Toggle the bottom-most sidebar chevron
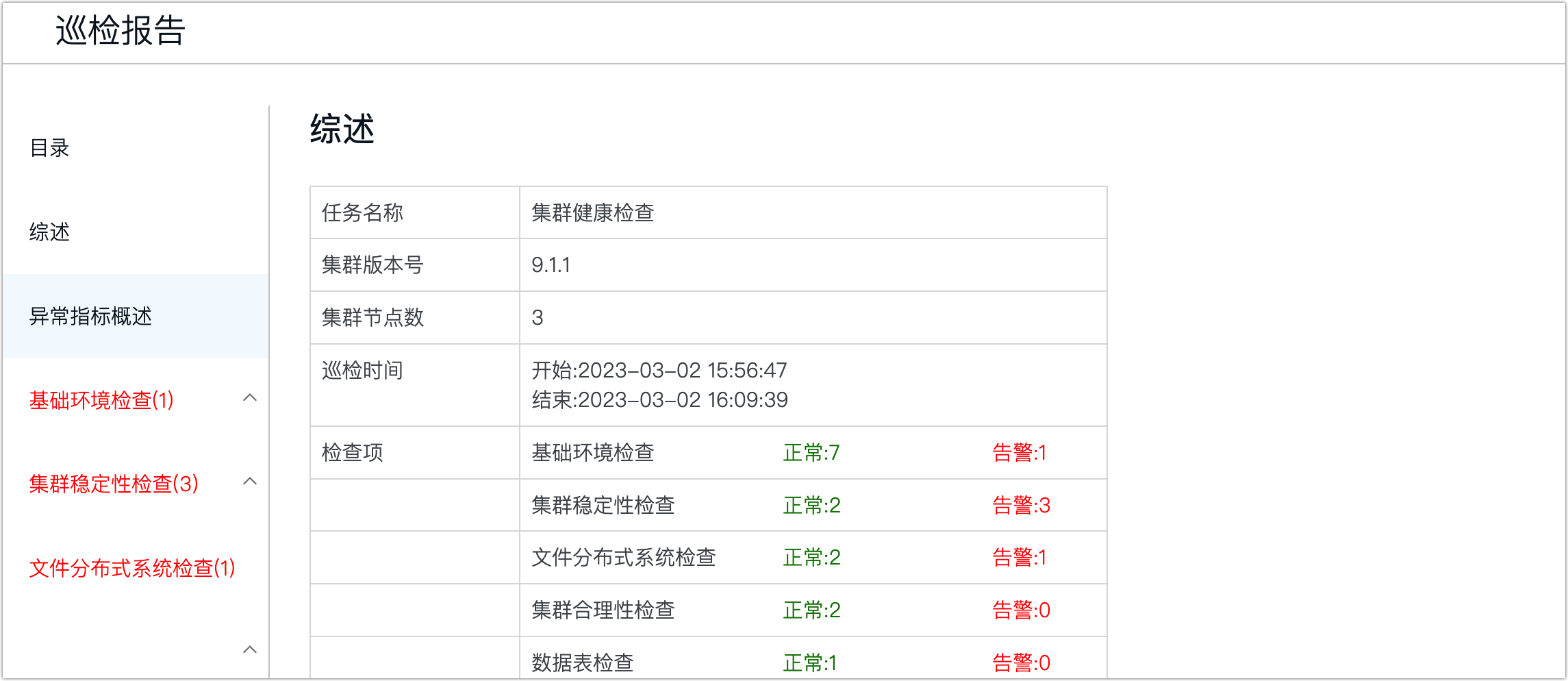Image resolution: width=1568 pixels, height=681 pixels. pos(250,649)
